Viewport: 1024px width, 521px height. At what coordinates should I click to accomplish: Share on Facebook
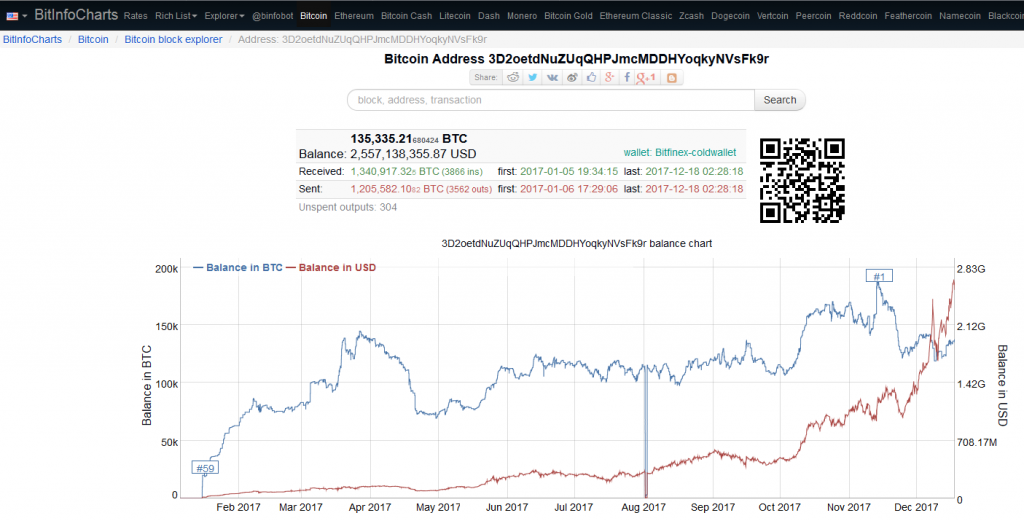pos(627,77)
